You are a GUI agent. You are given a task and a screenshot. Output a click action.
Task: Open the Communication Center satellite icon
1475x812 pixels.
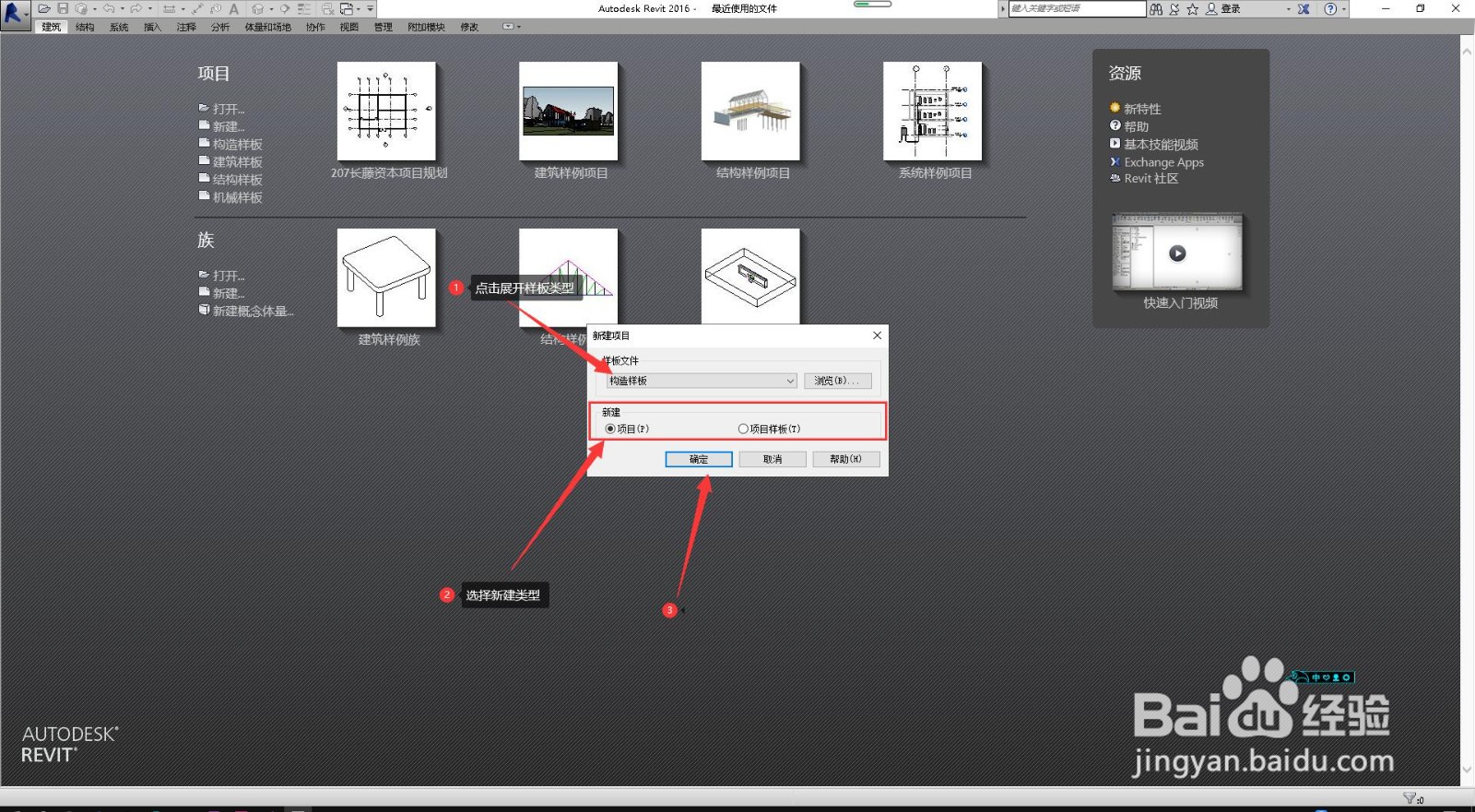pos(1174,9)
